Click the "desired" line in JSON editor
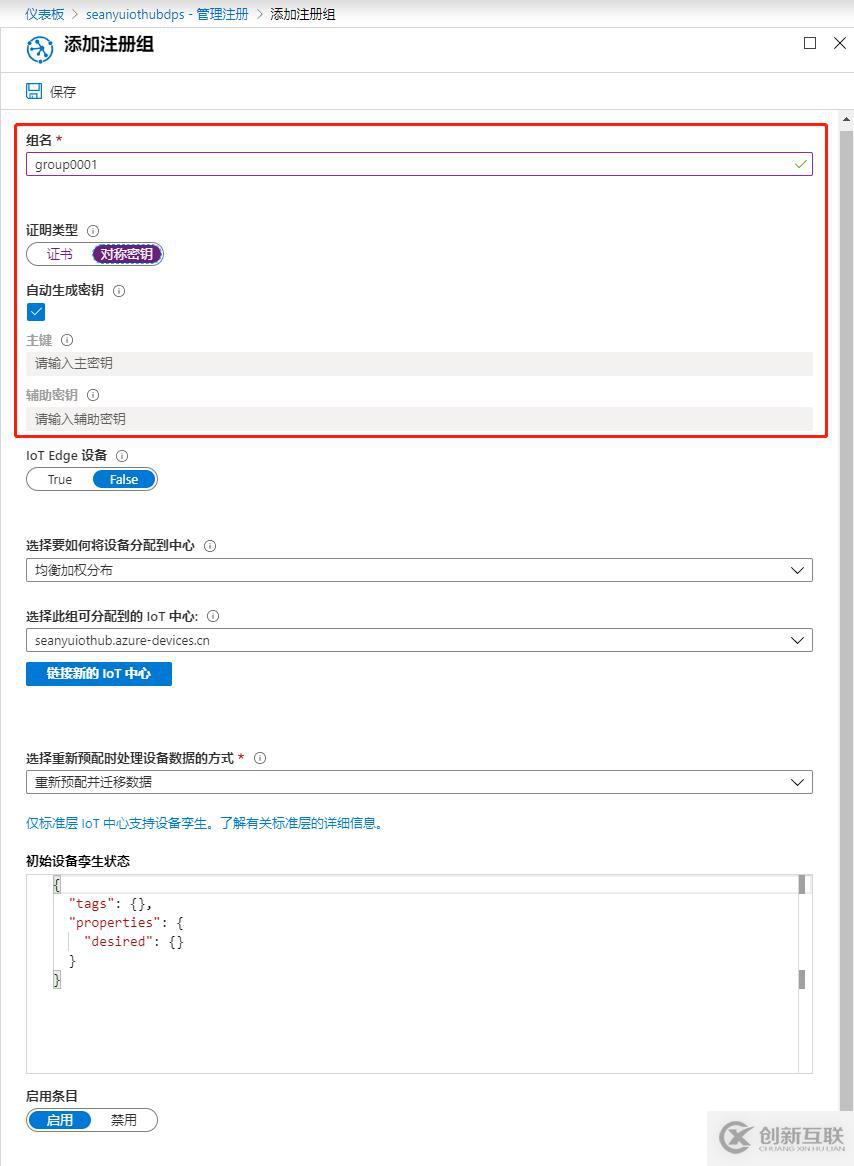The width and height of the screenshot is (854, 1166). pyautogui.click(x=133, y=941)
